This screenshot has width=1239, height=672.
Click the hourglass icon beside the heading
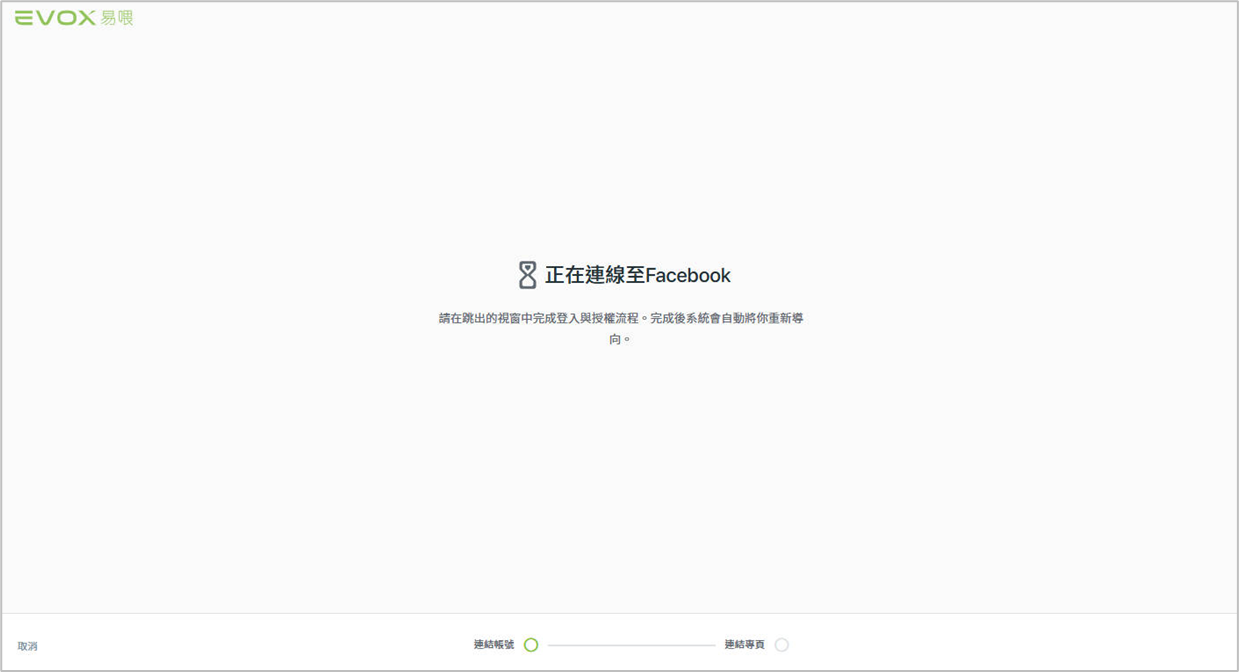(527, 275)
